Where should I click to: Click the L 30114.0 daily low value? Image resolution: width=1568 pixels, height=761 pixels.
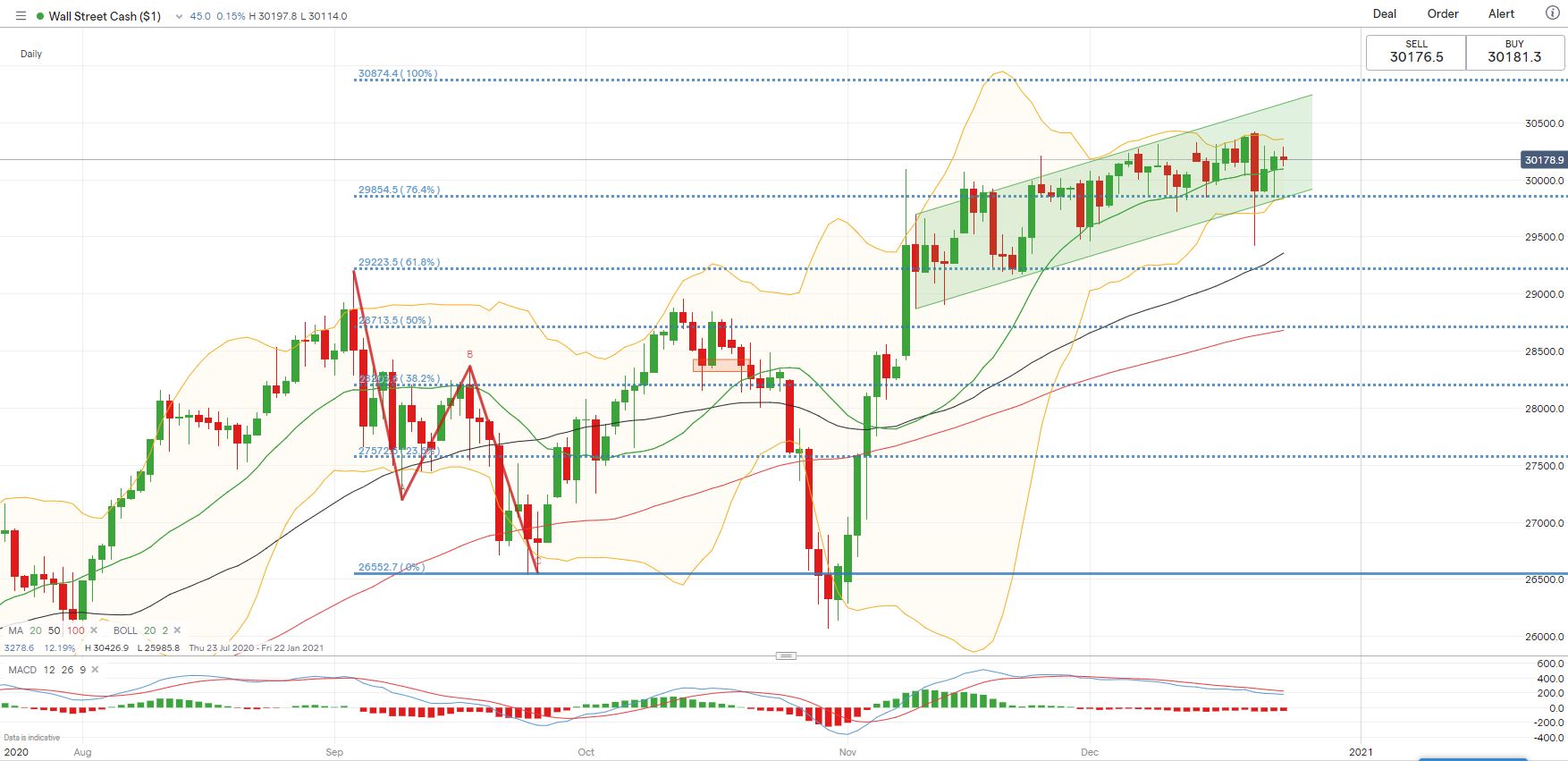tap(324, 16)
